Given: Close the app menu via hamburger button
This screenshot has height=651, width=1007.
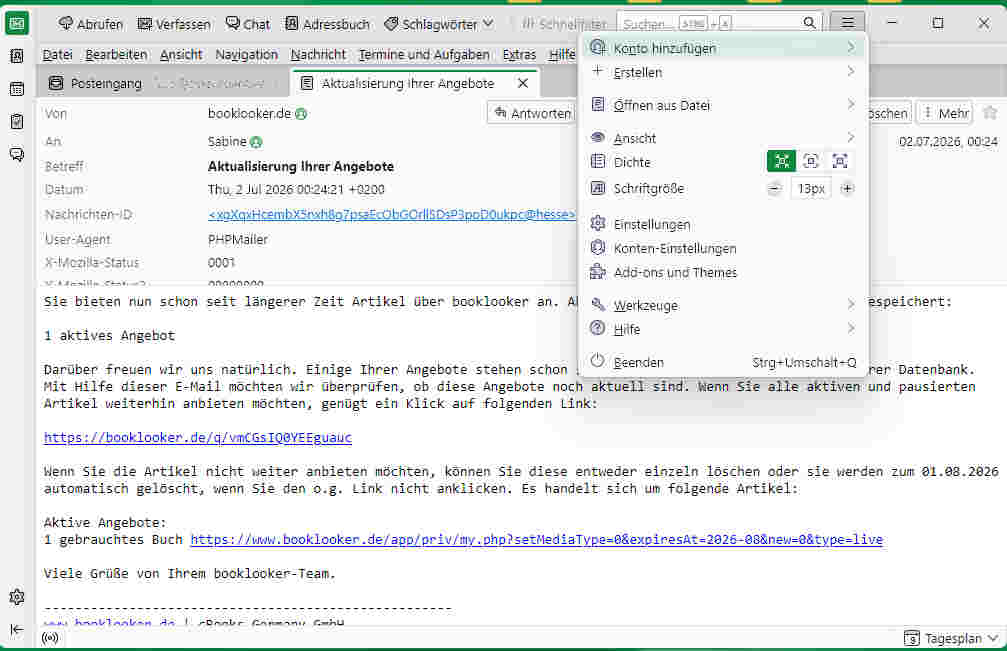Looking at the screenshot, I should [848, 23].
